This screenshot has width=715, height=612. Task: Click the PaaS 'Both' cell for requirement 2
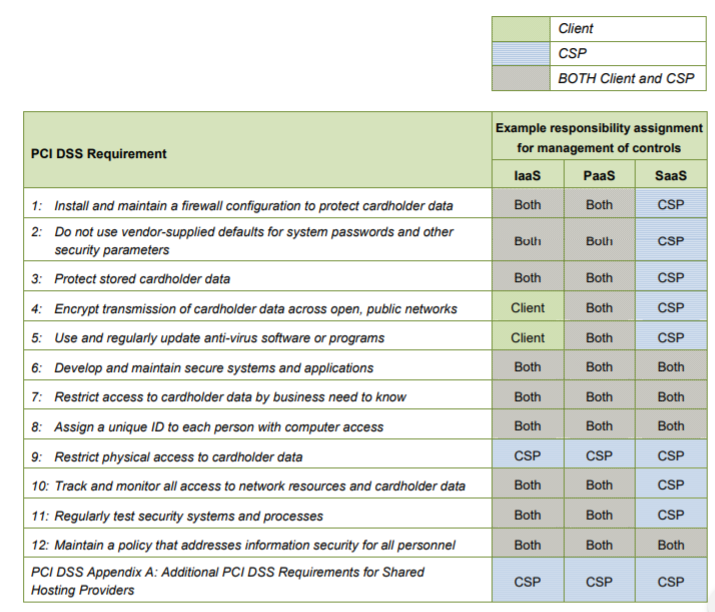point(599,240)
